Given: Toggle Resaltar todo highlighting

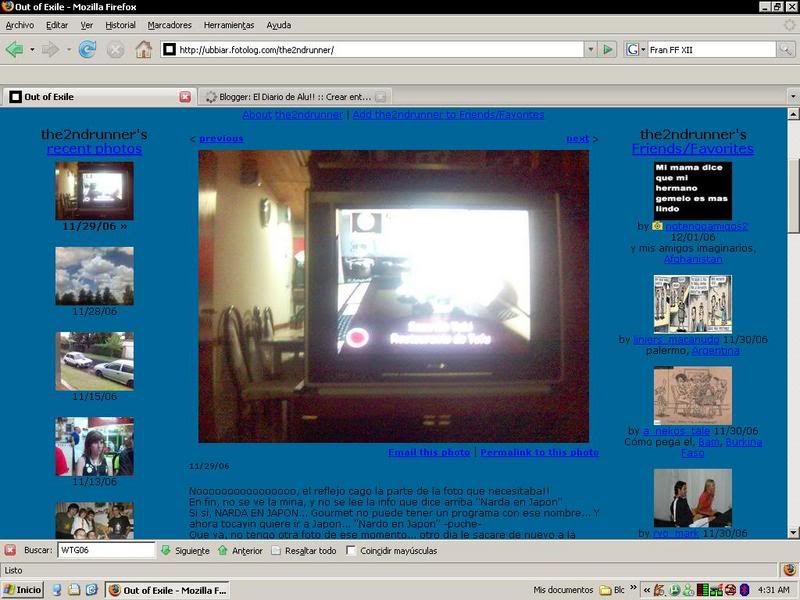Looking at the screenshot, I should point(304,551).
